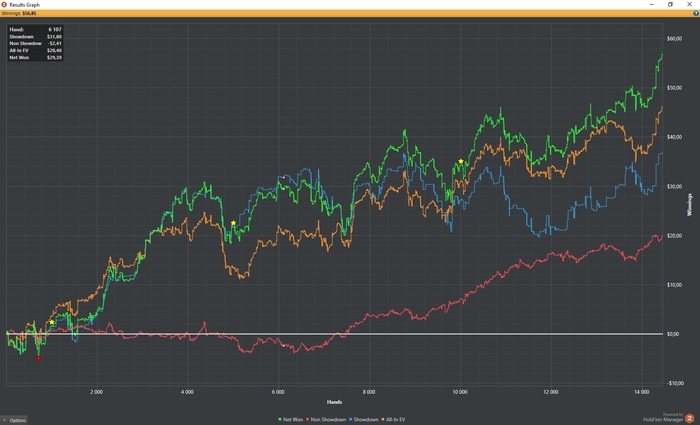This screenshot has height=425, width=700.
Task: Click the vertical Winnings axis title
Action: 690,204
